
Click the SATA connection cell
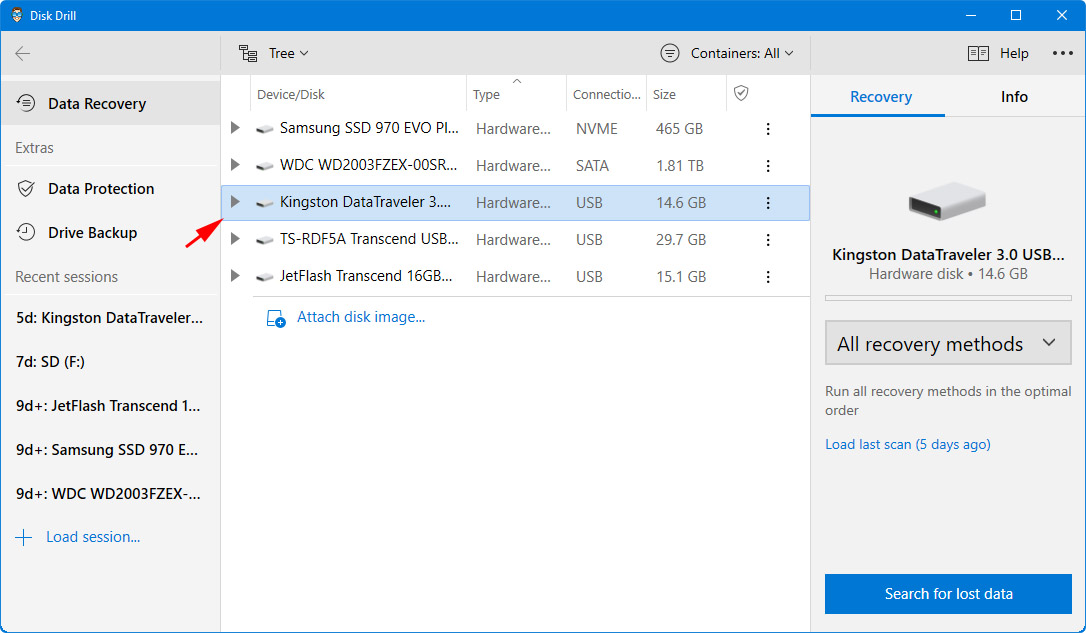coord(592,166)
